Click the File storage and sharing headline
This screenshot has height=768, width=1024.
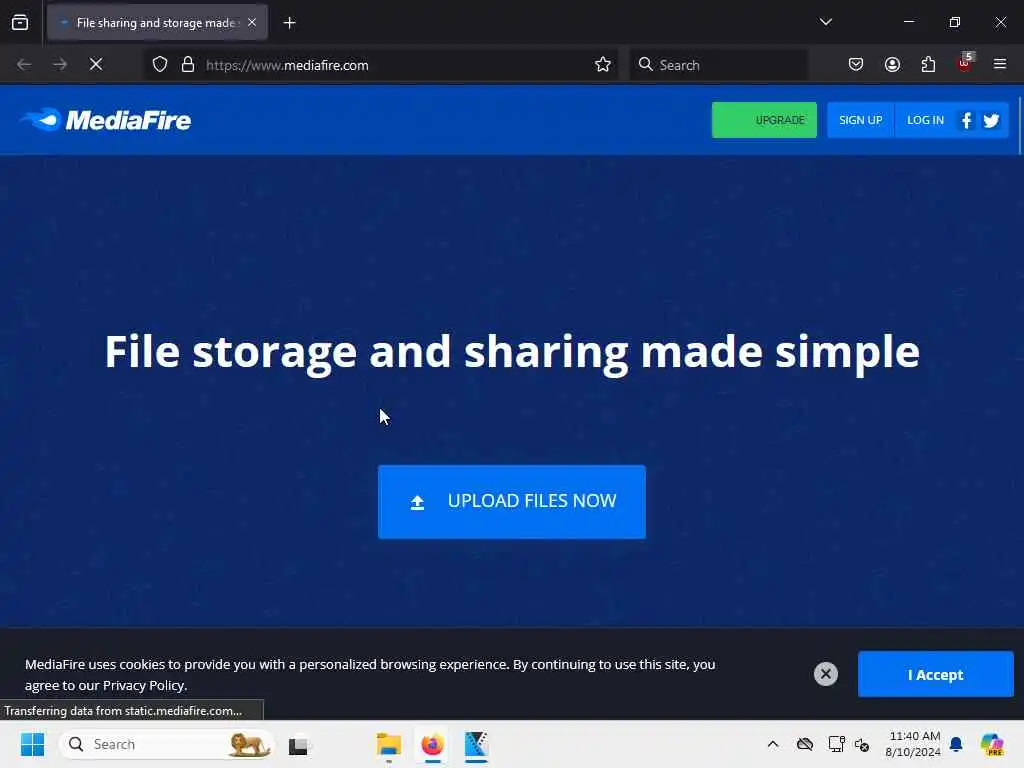512,352
